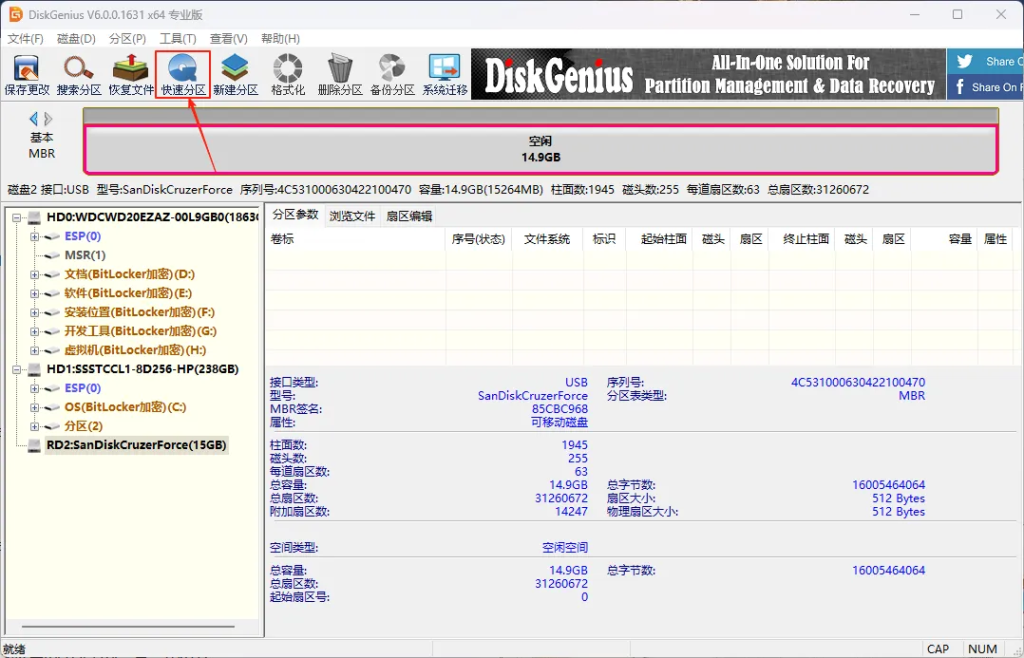Click the Twitter Share button in banner
The height and width of the screenshot is (658, 1024).
(x=985, y=61)
